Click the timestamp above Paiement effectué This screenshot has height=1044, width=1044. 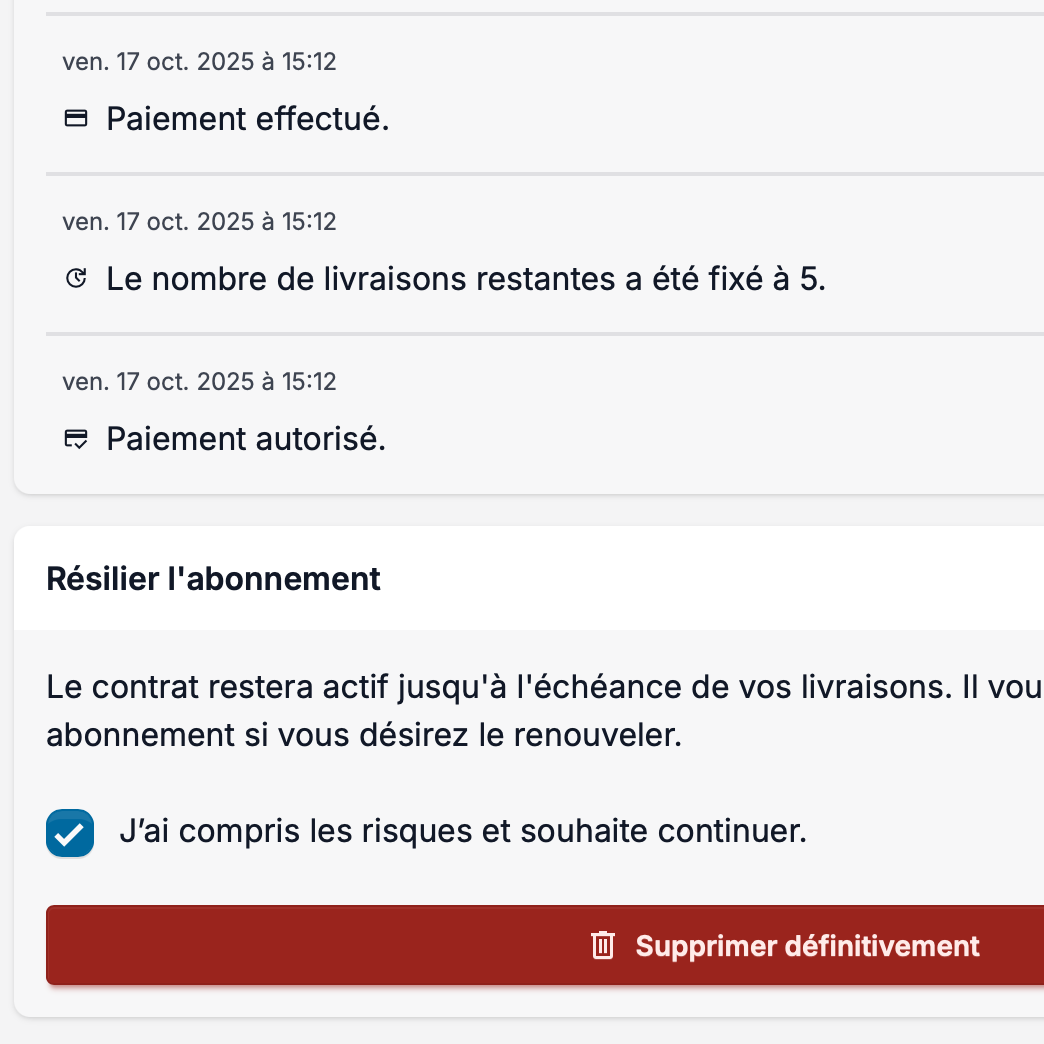199,62
